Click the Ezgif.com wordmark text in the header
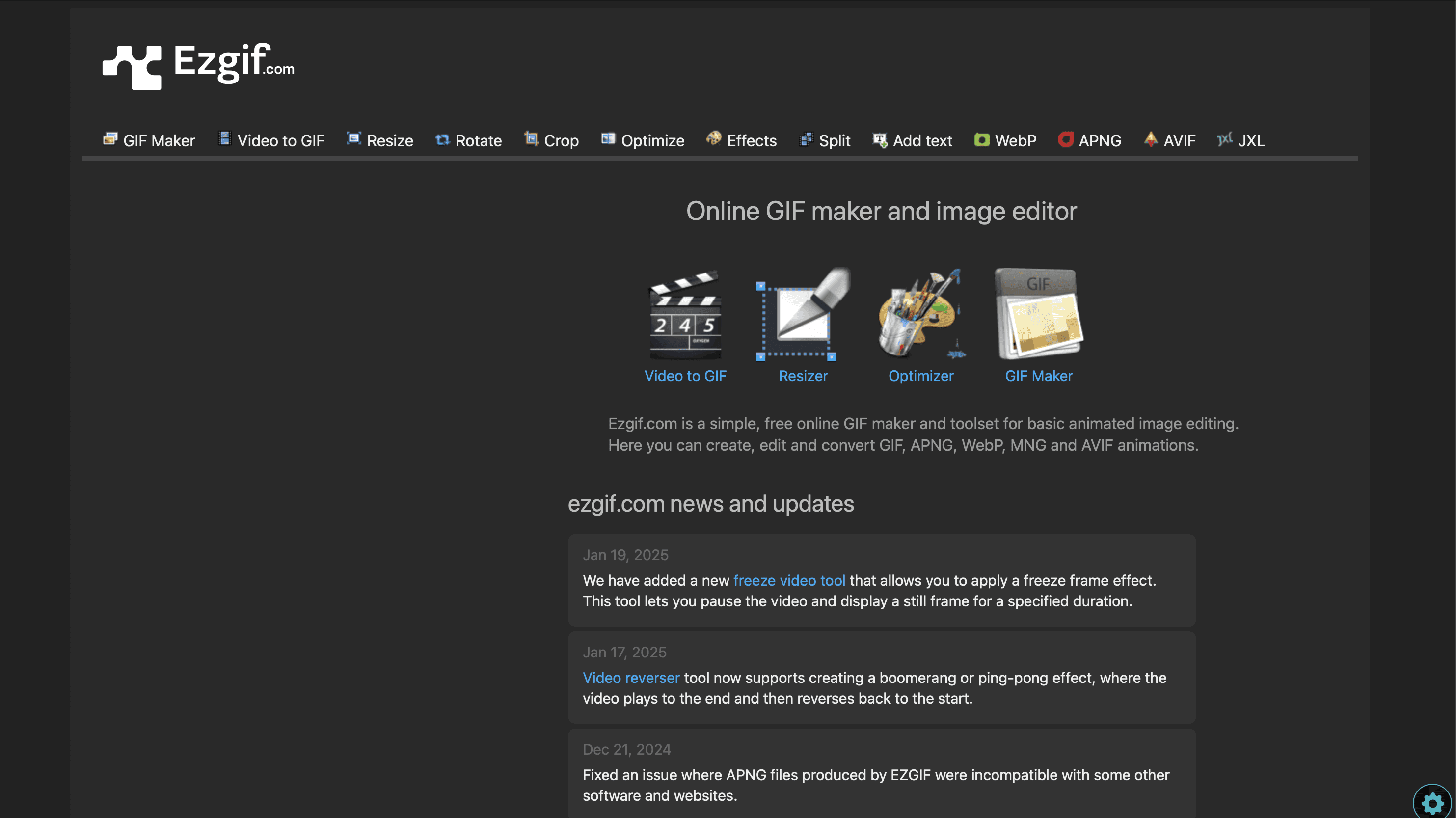 pyautogui.click(x=234, y=62)
